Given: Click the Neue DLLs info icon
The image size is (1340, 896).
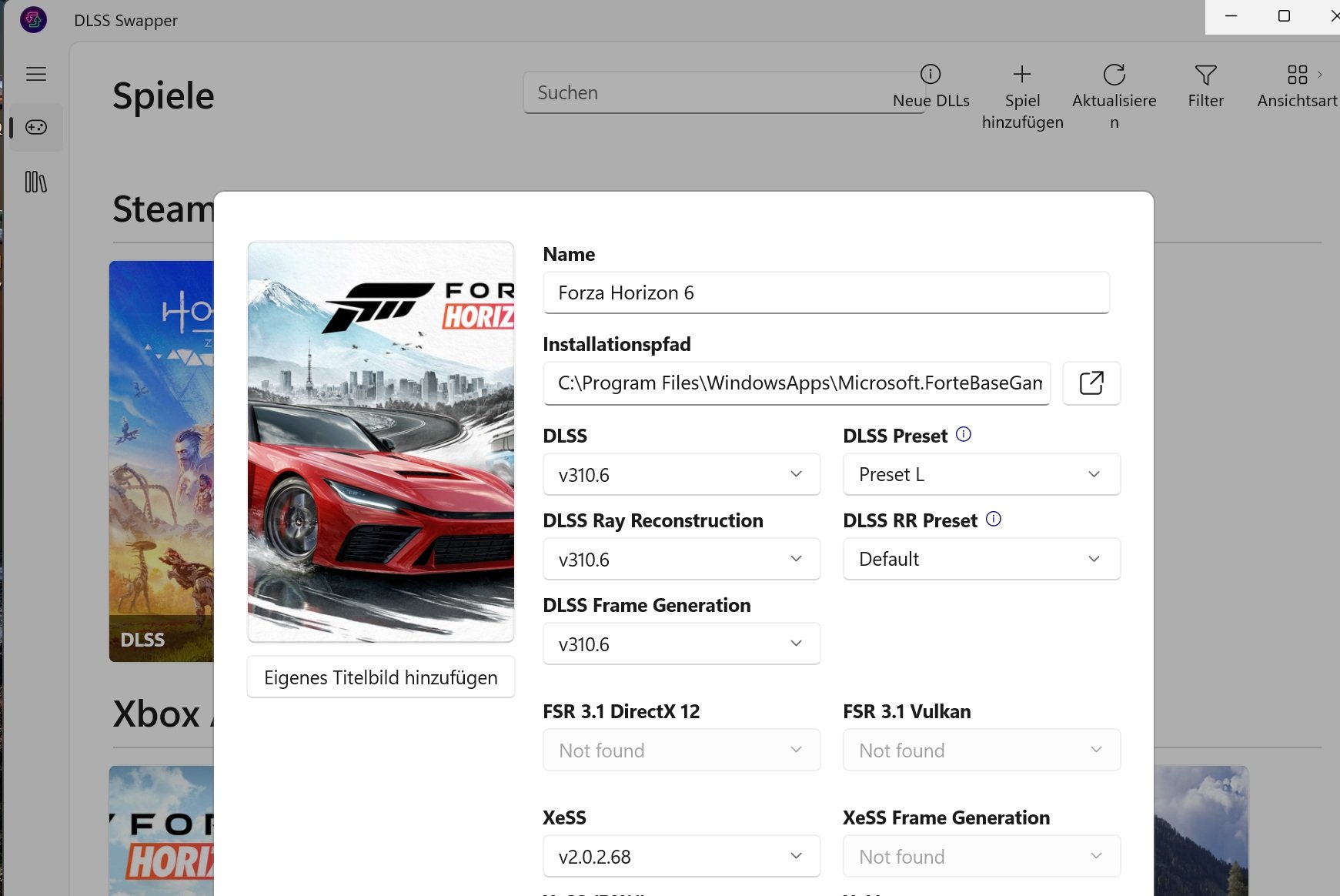Looking at the screenshot, I should point(931,74).
